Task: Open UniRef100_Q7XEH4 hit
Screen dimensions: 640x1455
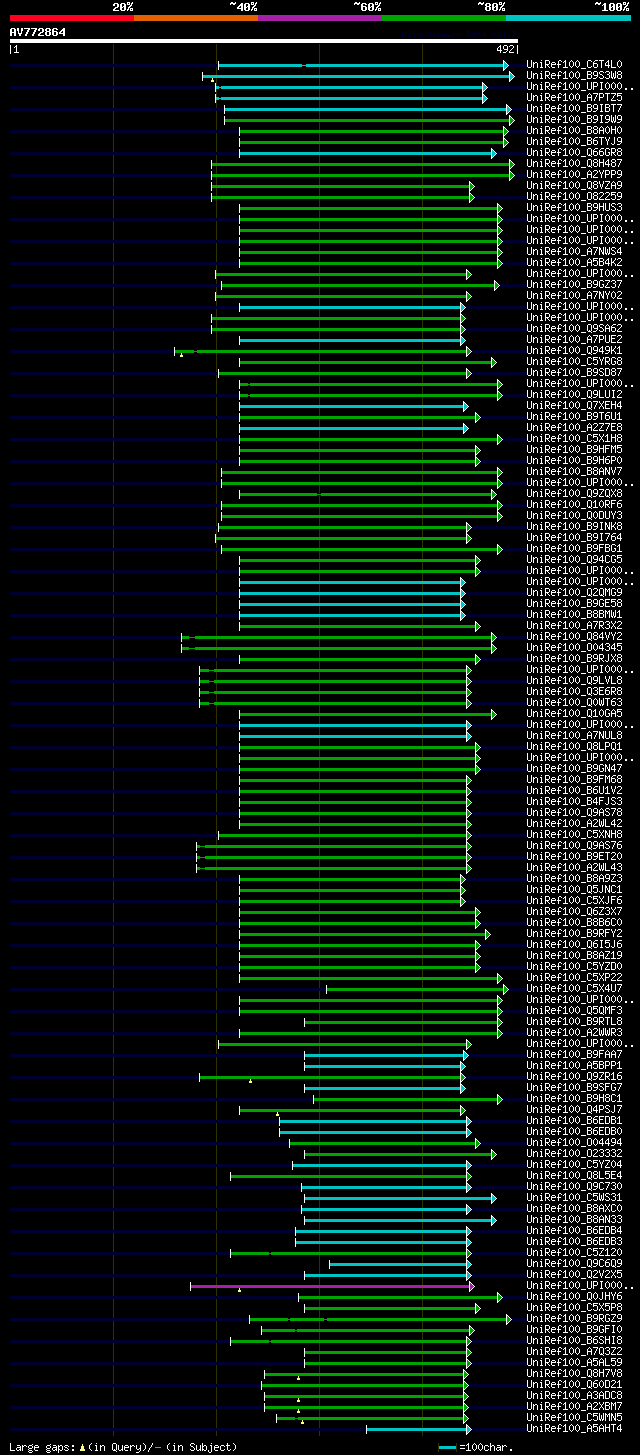Action: pos(575,405)
